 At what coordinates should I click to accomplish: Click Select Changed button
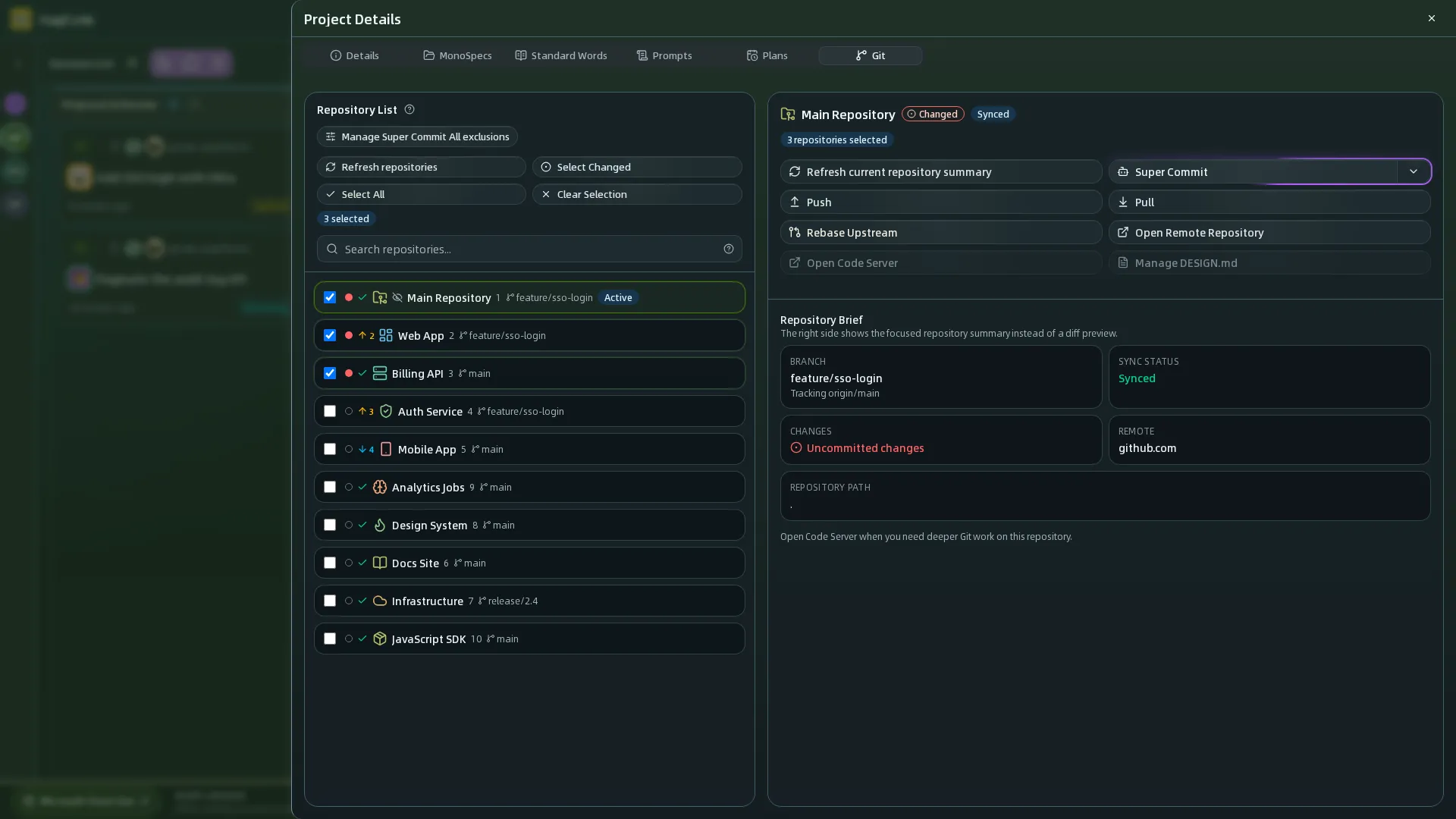[637, 167]
